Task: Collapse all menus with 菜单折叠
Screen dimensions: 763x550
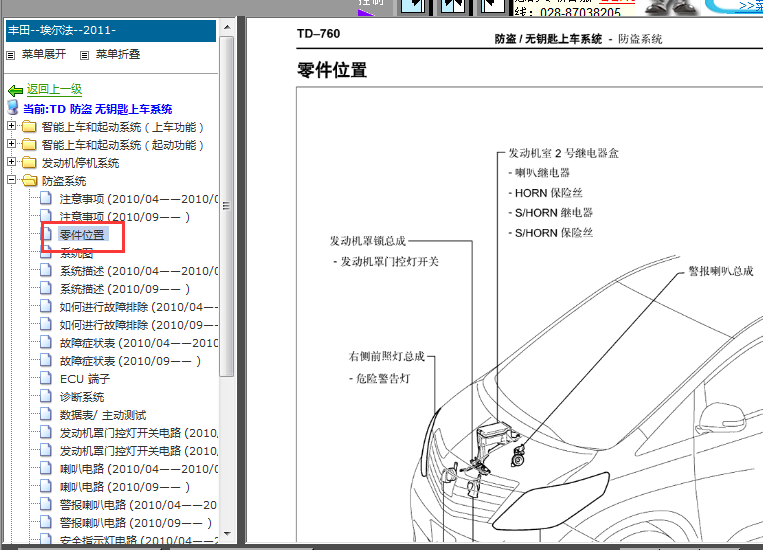Action: [x=118, y=54]
